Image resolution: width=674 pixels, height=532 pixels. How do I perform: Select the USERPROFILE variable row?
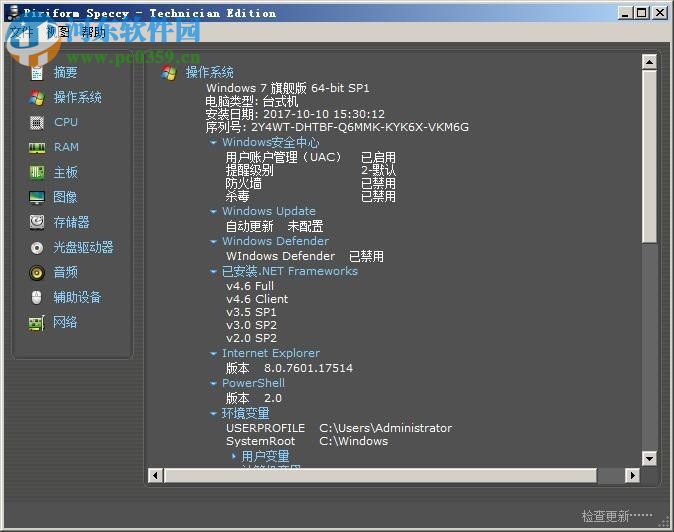click(x=339, y=428)
